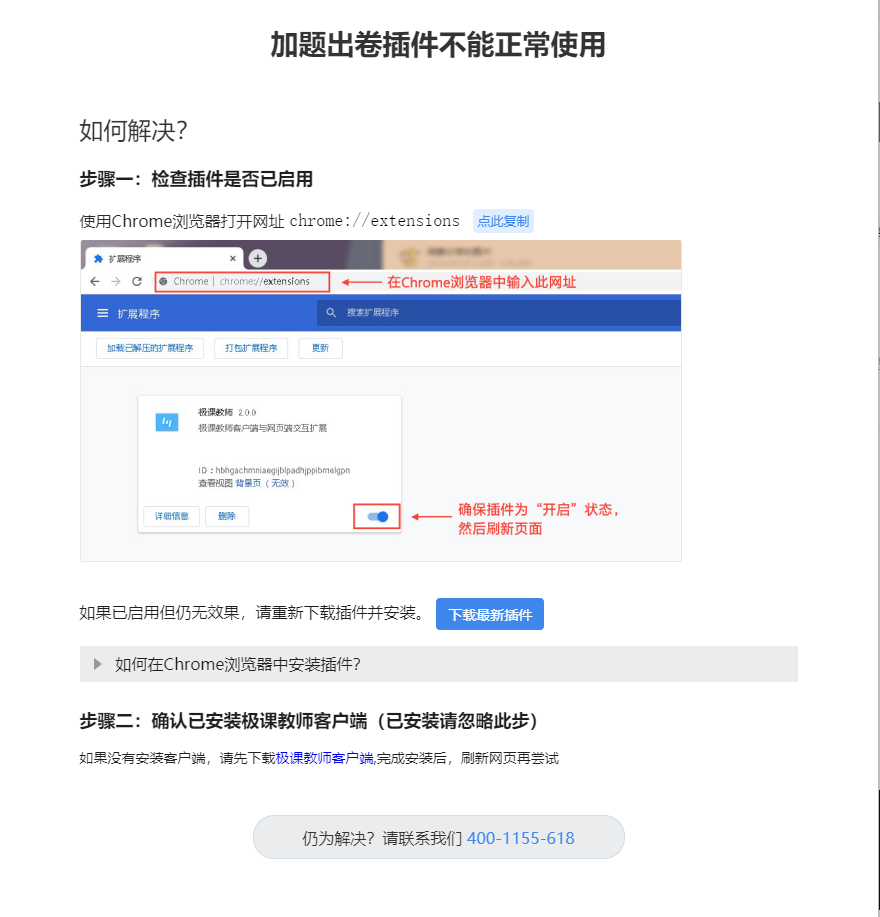Click the new tab plus icon in screenshot
The height and width of the screenshot is (917, 880).
[258, 258]
